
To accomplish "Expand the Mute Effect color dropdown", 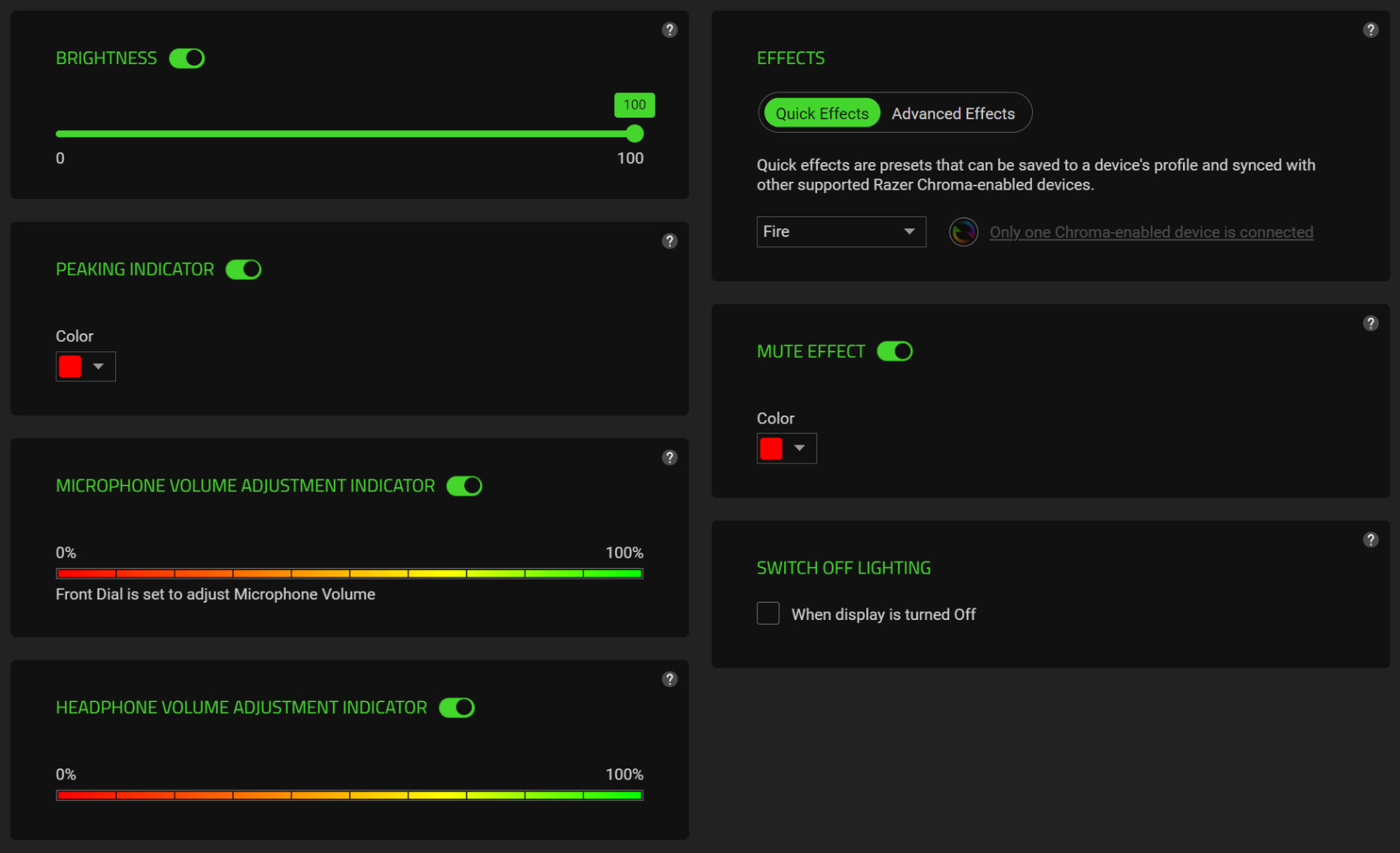I will click(786, 449).
